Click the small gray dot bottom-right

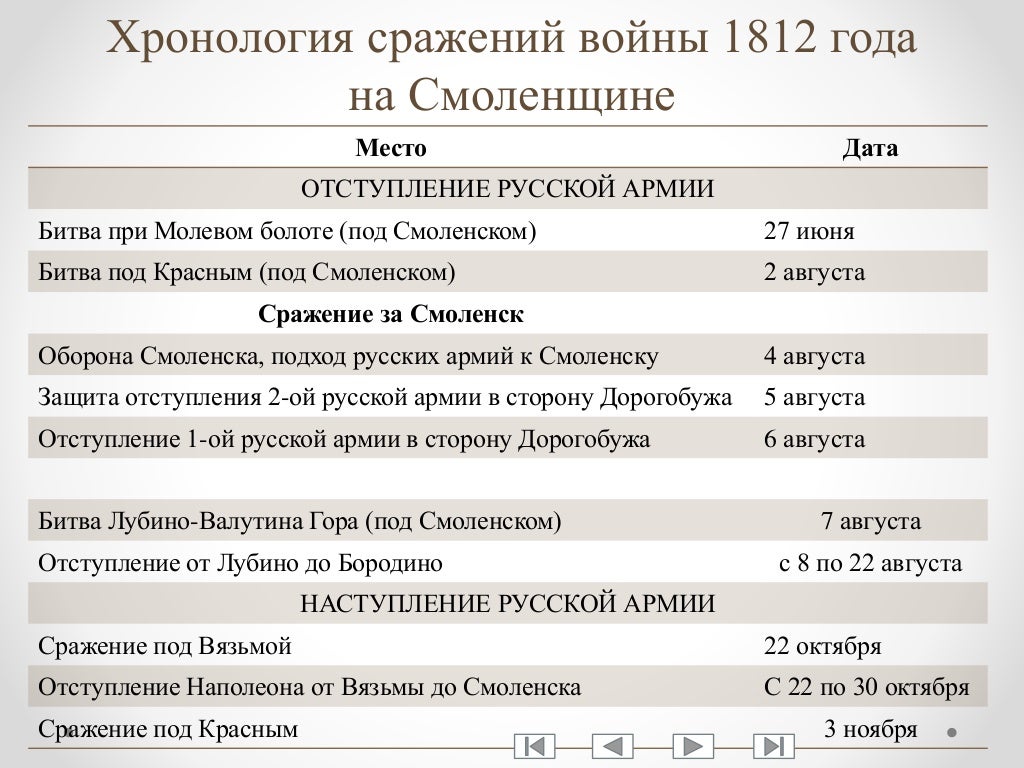pos(952,732)
